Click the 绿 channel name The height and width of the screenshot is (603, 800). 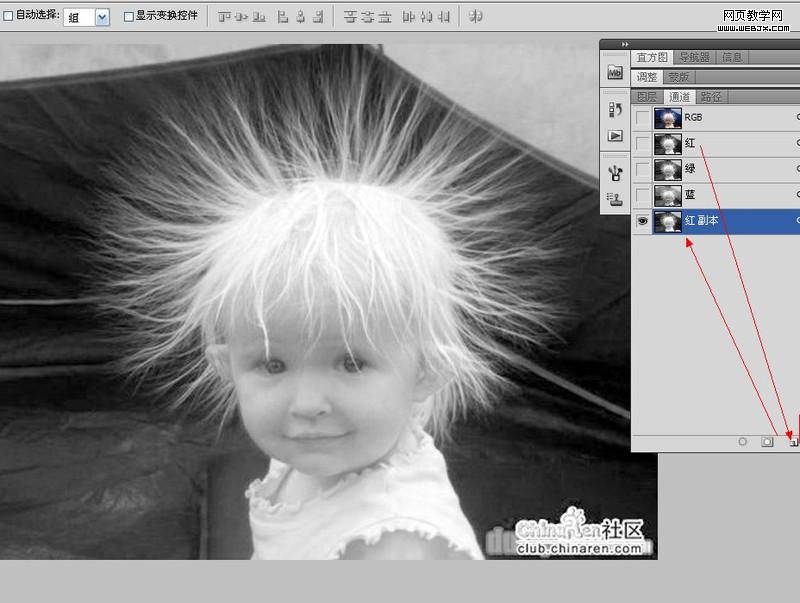690,168
